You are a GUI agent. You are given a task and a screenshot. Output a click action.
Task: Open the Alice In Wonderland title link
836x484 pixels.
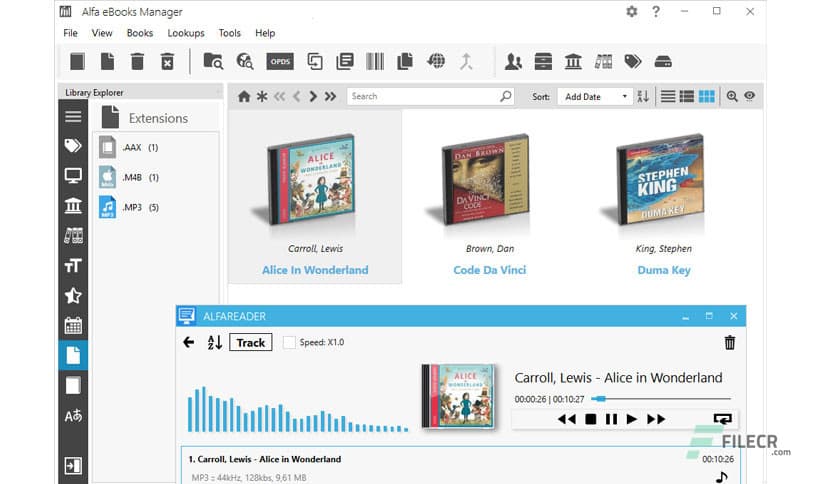click(x=315, y=270)
